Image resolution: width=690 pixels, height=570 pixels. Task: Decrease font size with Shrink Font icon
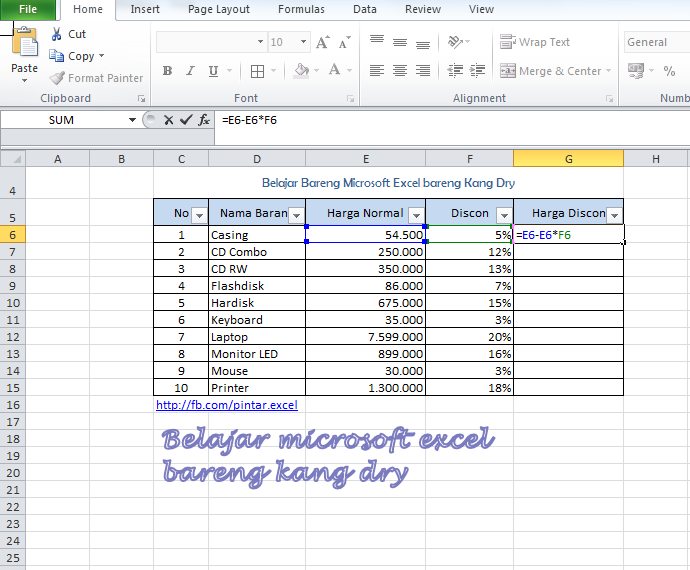(x=345, y=42)
